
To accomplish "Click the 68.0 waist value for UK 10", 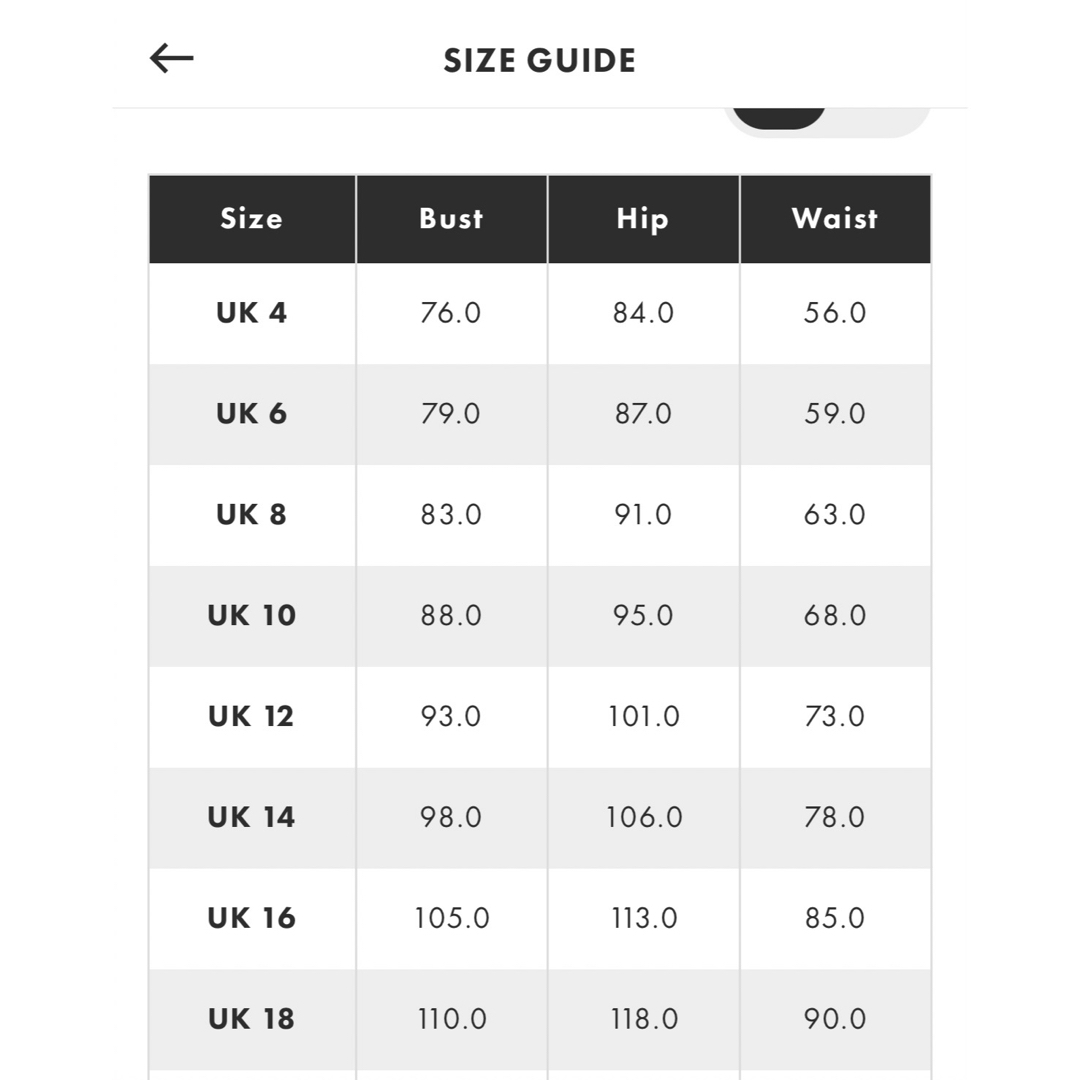I will point(835,615).
